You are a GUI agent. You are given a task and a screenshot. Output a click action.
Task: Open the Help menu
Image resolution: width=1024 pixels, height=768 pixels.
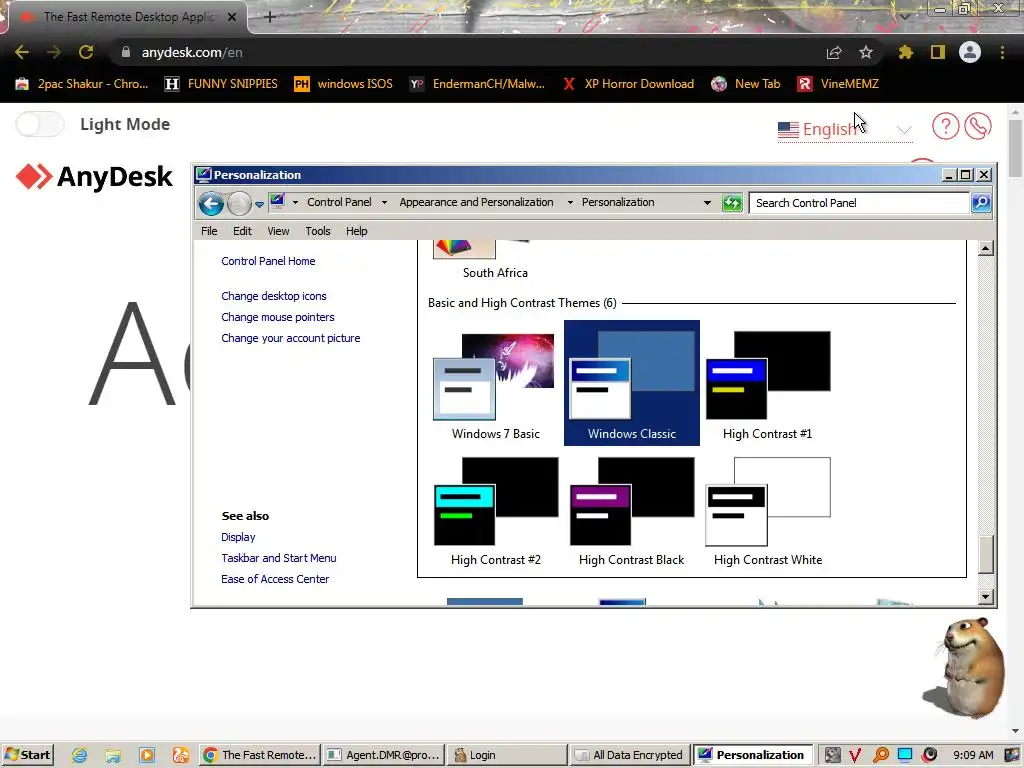357,231
